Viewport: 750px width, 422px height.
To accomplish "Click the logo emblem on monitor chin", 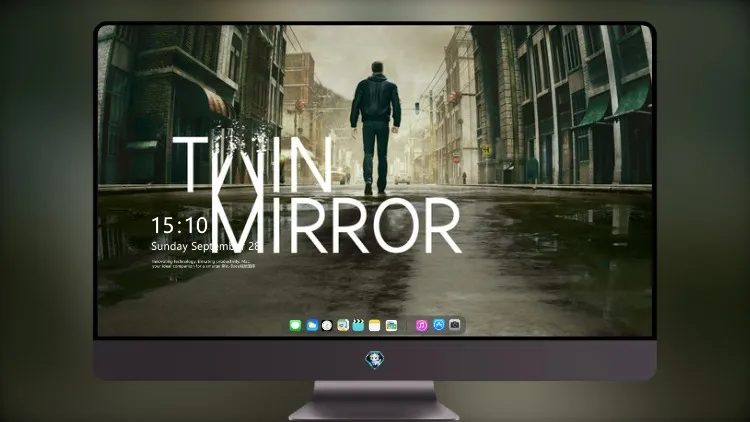I will pyautogui.click(x=375, y=360).
